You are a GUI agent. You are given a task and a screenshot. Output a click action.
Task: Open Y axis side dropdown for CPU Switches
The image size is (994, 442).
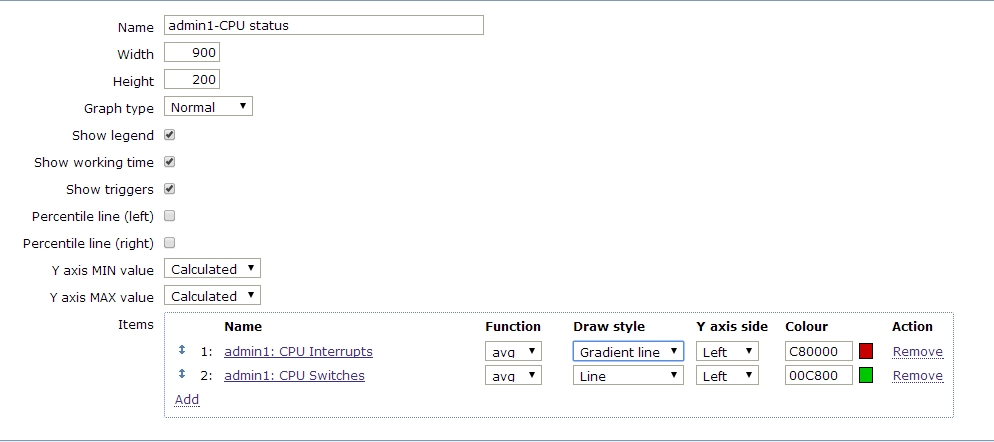(x=727, y=375)
